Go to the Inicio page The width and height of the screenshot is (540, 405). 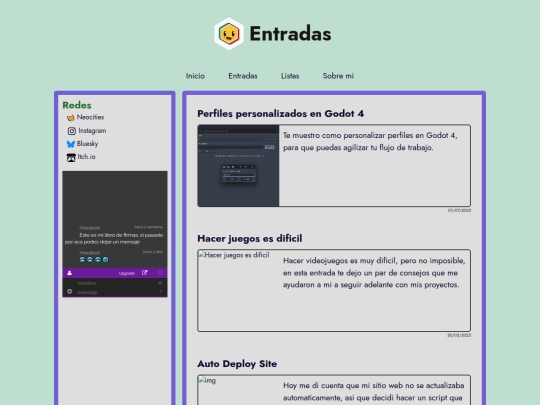pos(195,76)
